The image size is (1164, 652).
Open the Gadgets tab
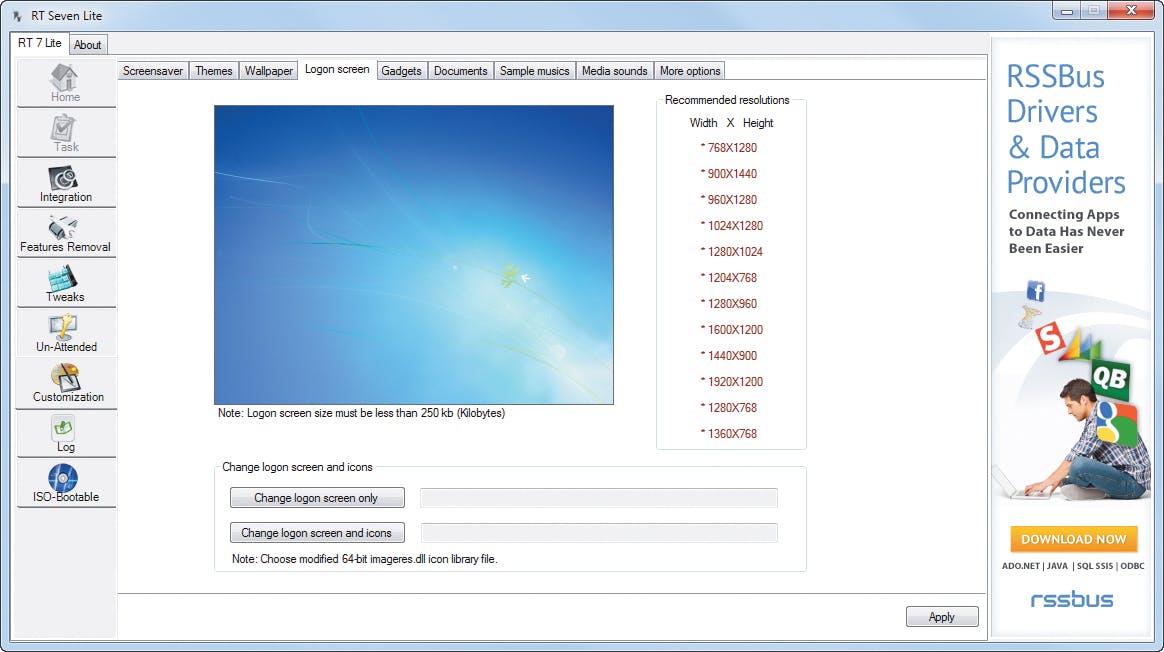coord(402,71)
